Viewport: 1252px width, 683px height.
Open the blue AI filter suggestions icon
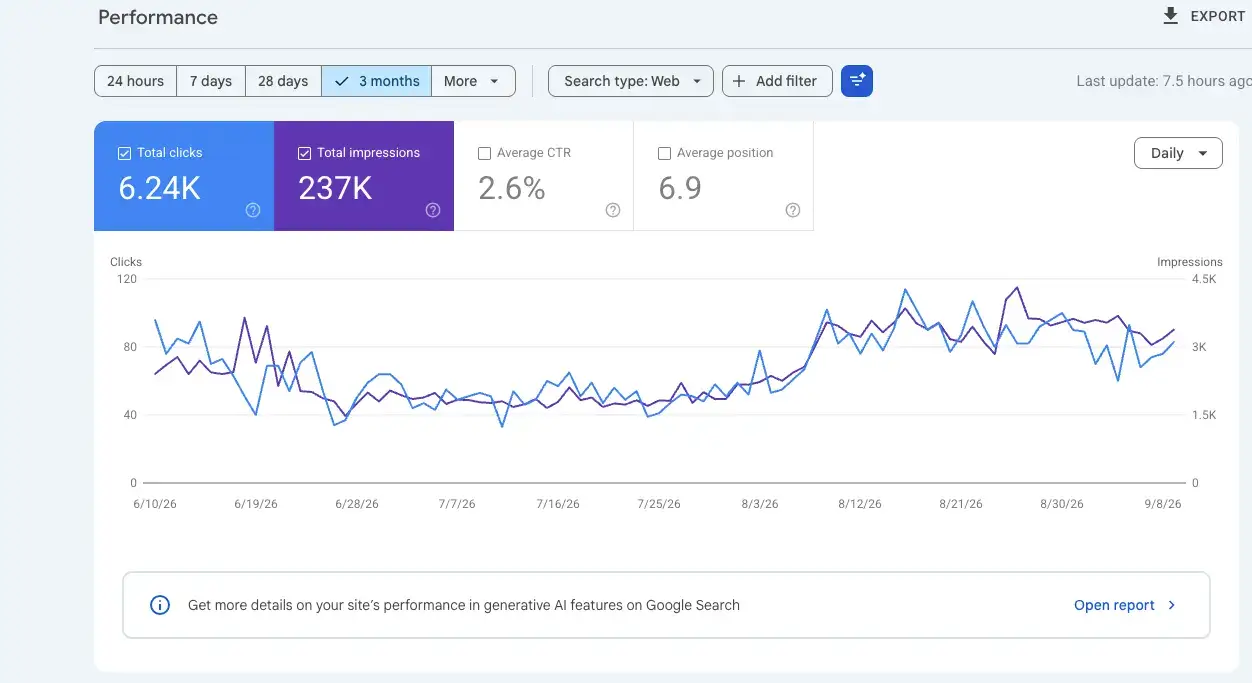[x=857, y=81]
